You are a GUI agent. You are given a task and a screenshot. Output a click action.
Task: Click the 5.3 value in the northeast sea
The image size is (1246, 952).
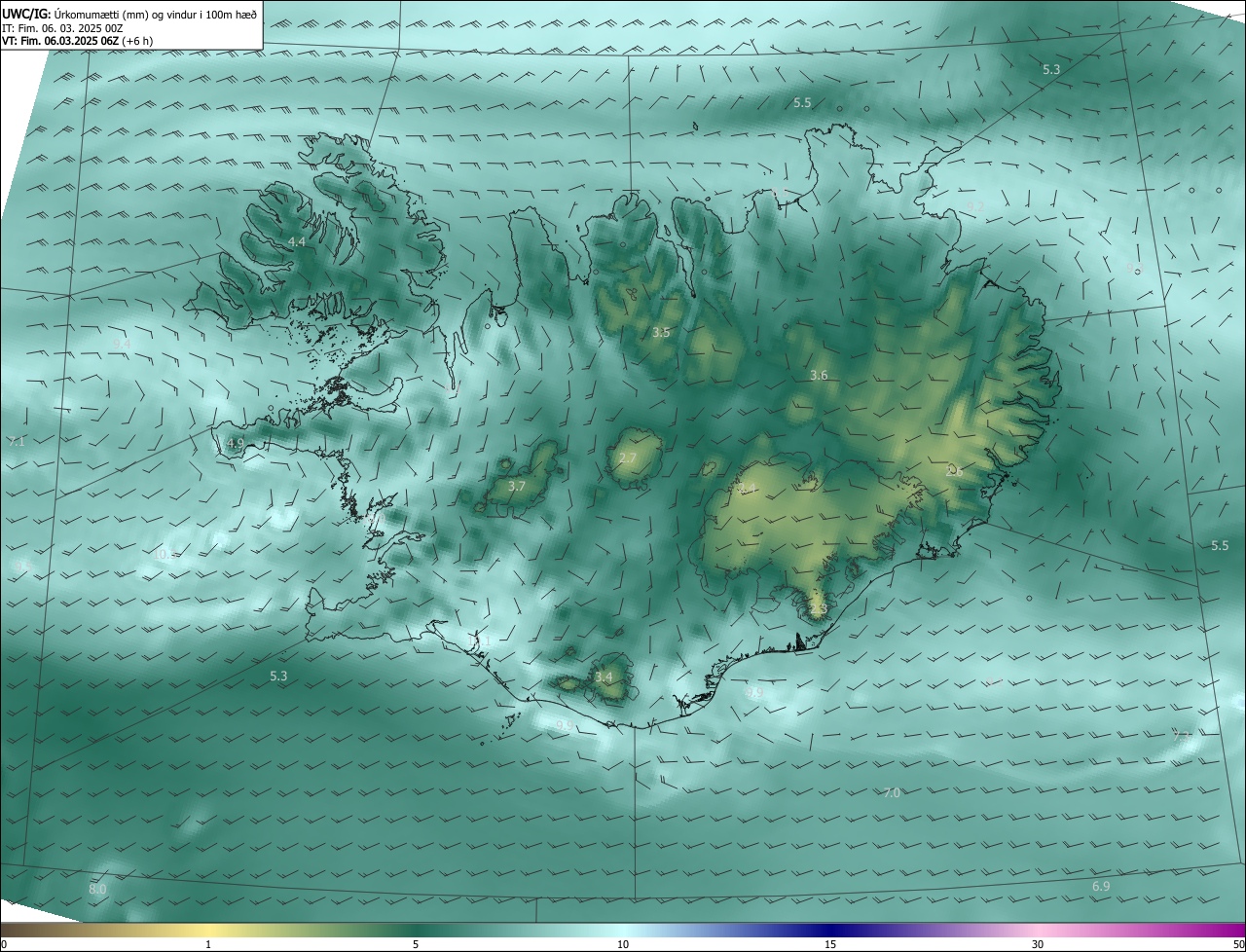(1051, 70)
